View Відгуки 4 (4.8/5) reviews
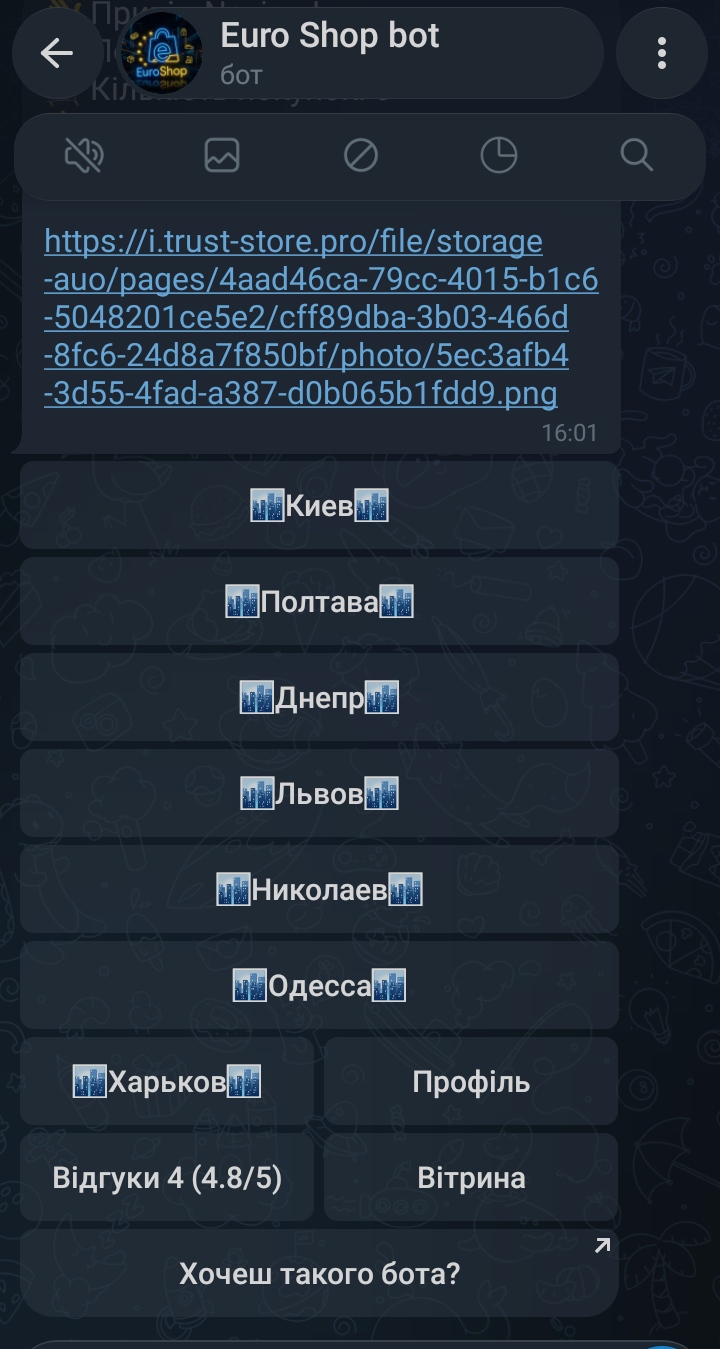Viewport: 720px width, 1349px height. pos(167,1178)
